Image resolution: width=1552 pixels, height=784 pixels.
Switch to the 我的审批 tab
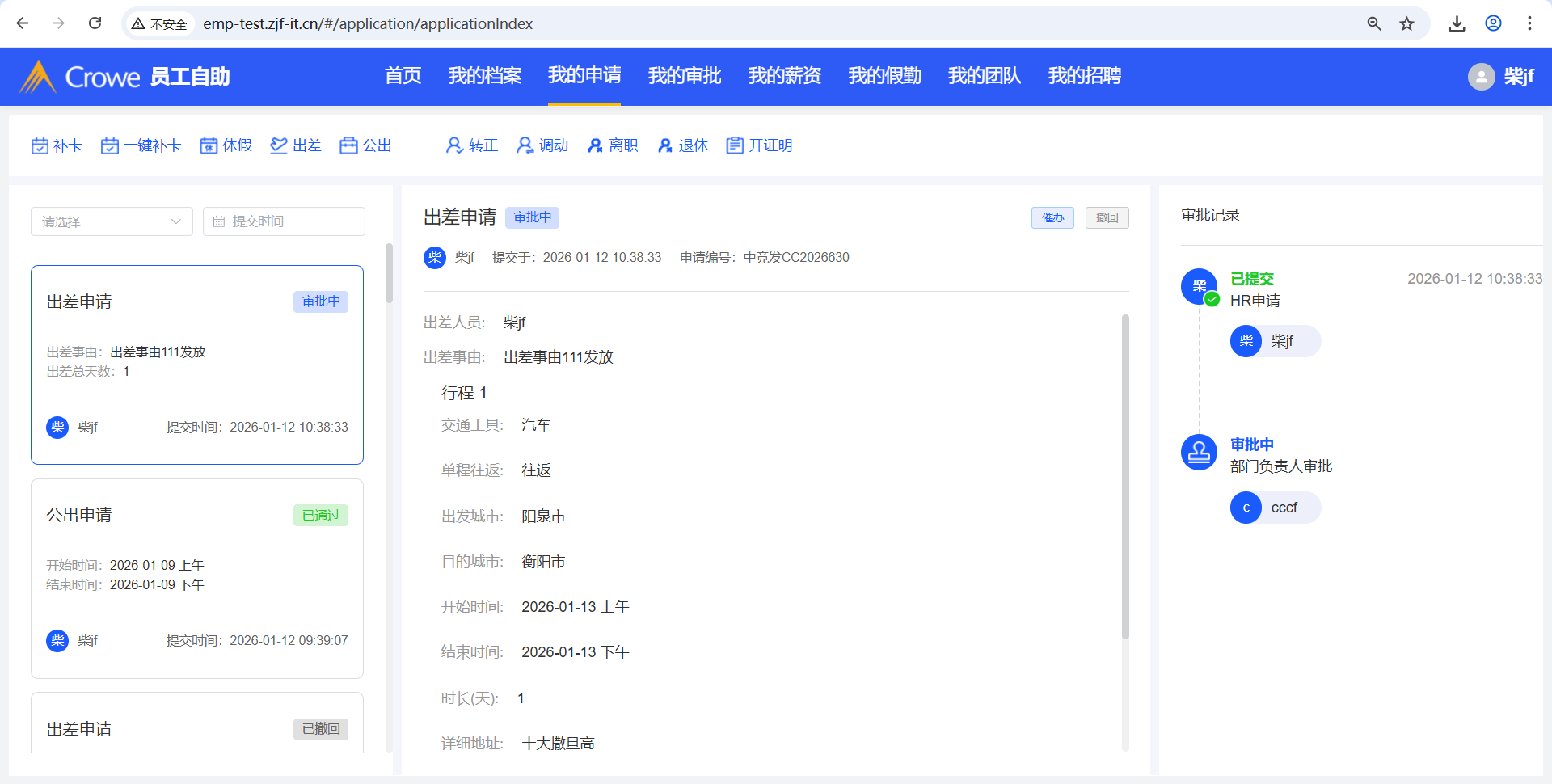point(684,76)
